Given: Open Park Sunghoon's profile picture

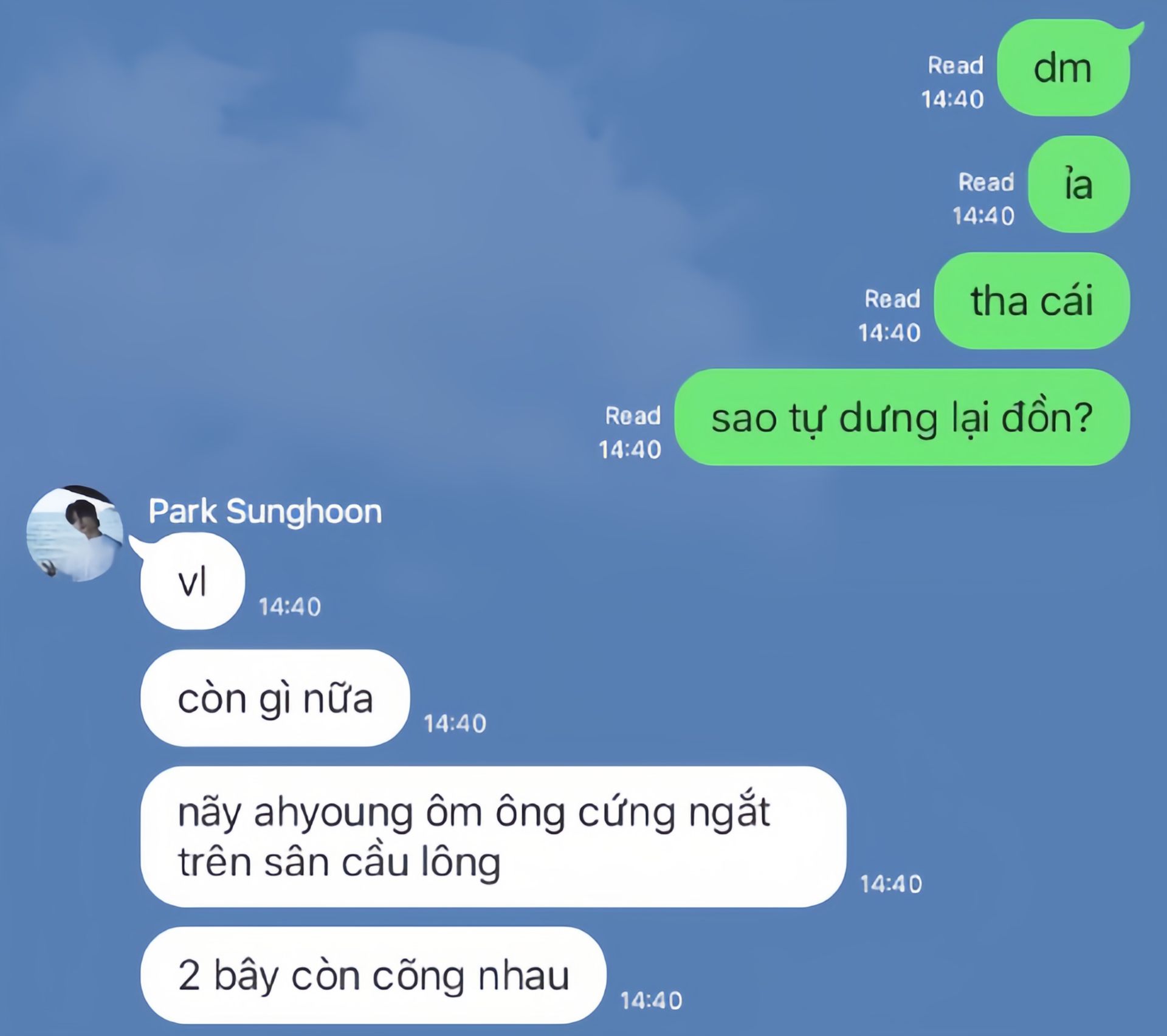Looking at the screenshot, I should coord(75,533).
